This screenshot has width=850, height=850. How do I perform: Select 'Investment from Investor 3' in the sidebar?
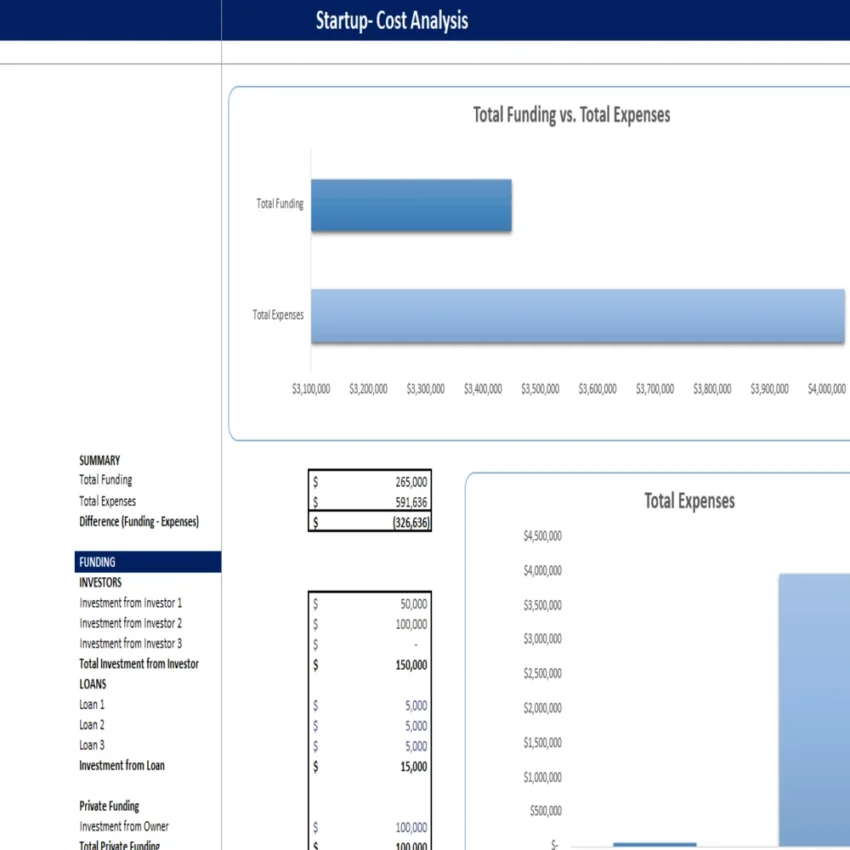pyautogui.click(x=130, y=643)
